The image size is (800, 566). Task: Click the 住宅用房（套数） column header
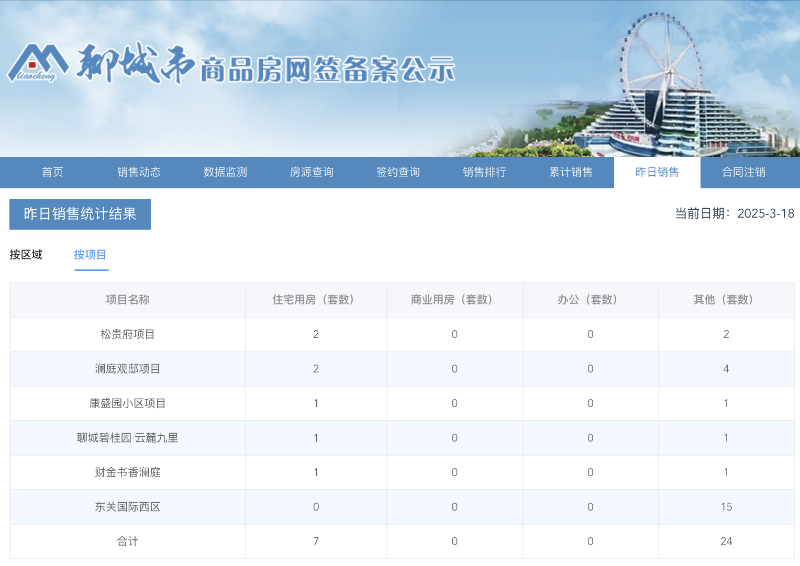[x=316, y=300]
